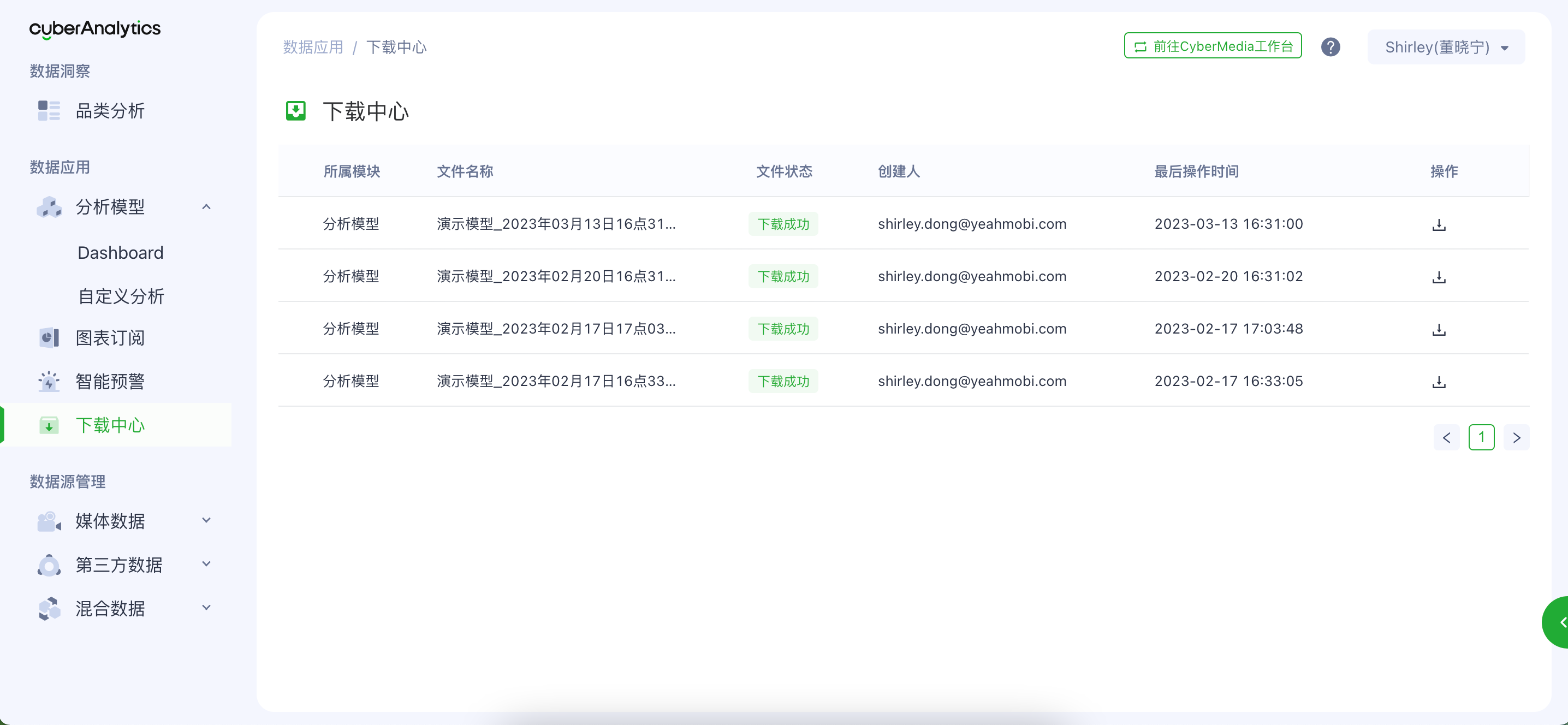Download the 2023-02-17 16:33:05 file
The image size is (1568, 725).
tap(1439, 382)
